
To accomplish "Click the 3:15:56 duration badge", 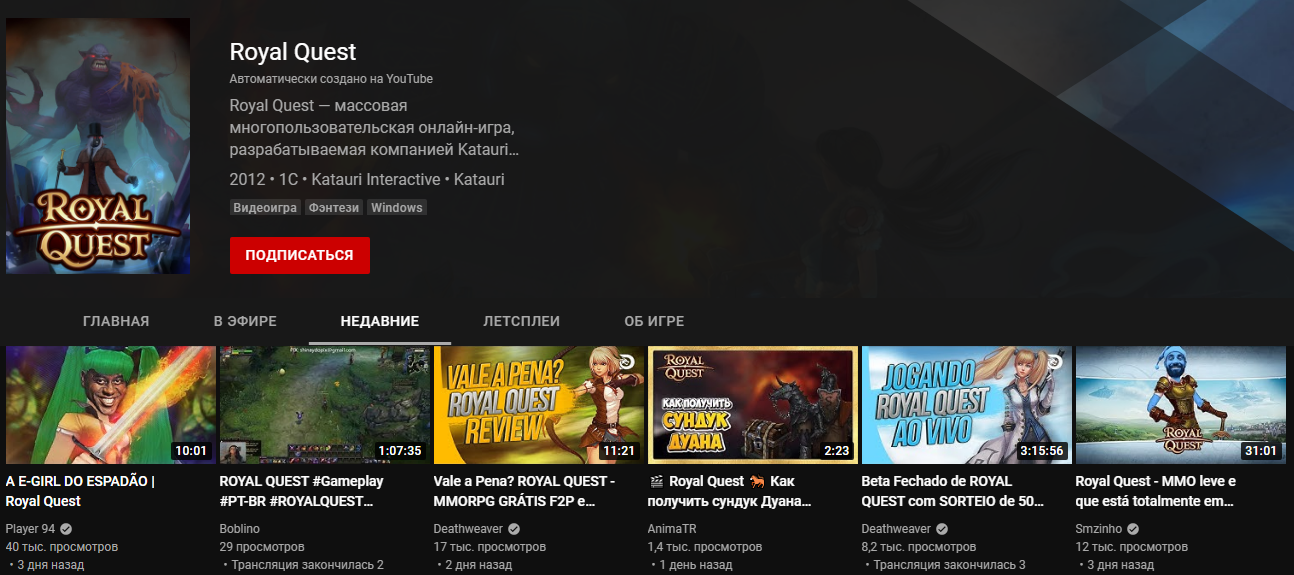I will pyautogui.click(x=1042, y=451).
